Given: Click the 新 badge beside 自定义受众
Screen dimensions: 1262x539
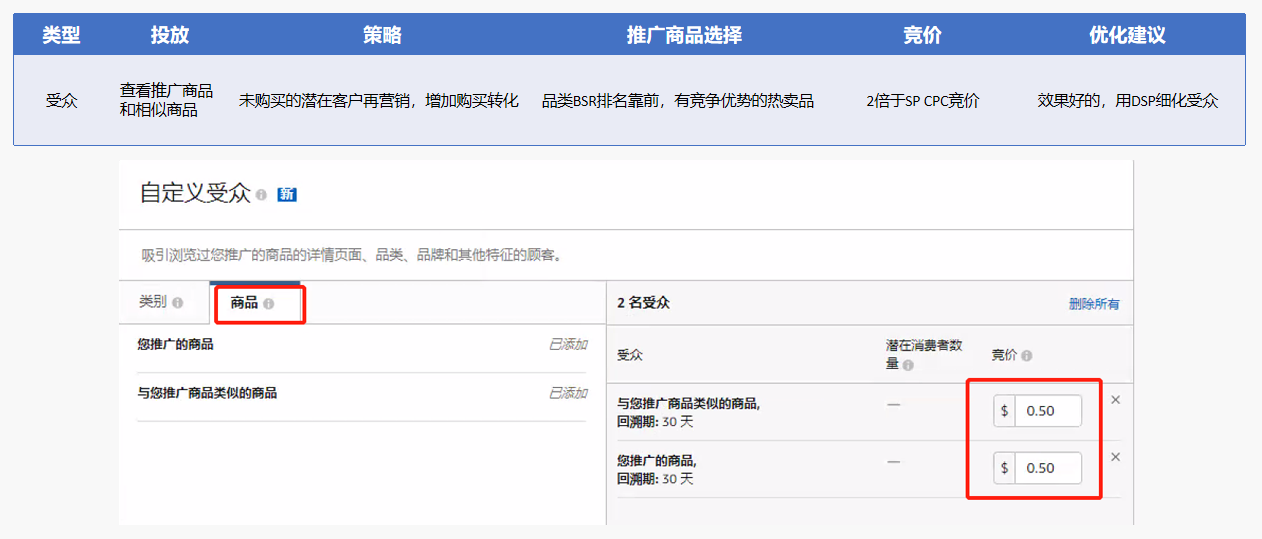Looking at the screenshot, I should (287, 194).
